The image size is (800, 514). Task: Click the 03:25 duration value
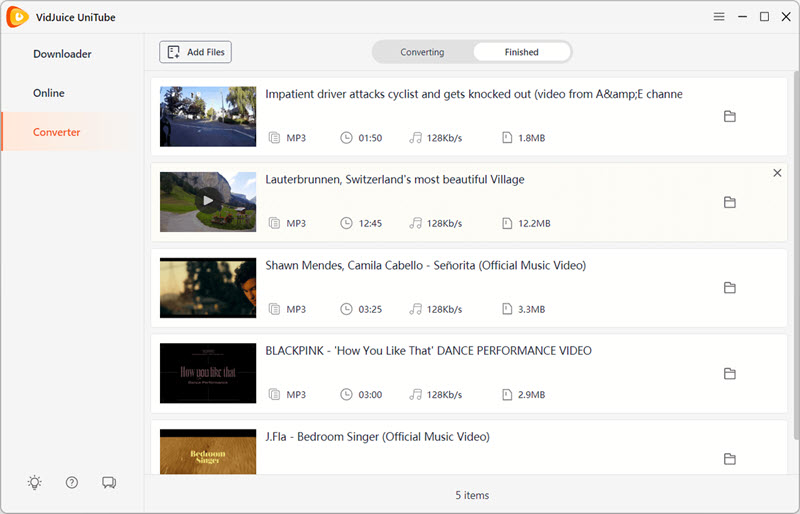[370, 309]
